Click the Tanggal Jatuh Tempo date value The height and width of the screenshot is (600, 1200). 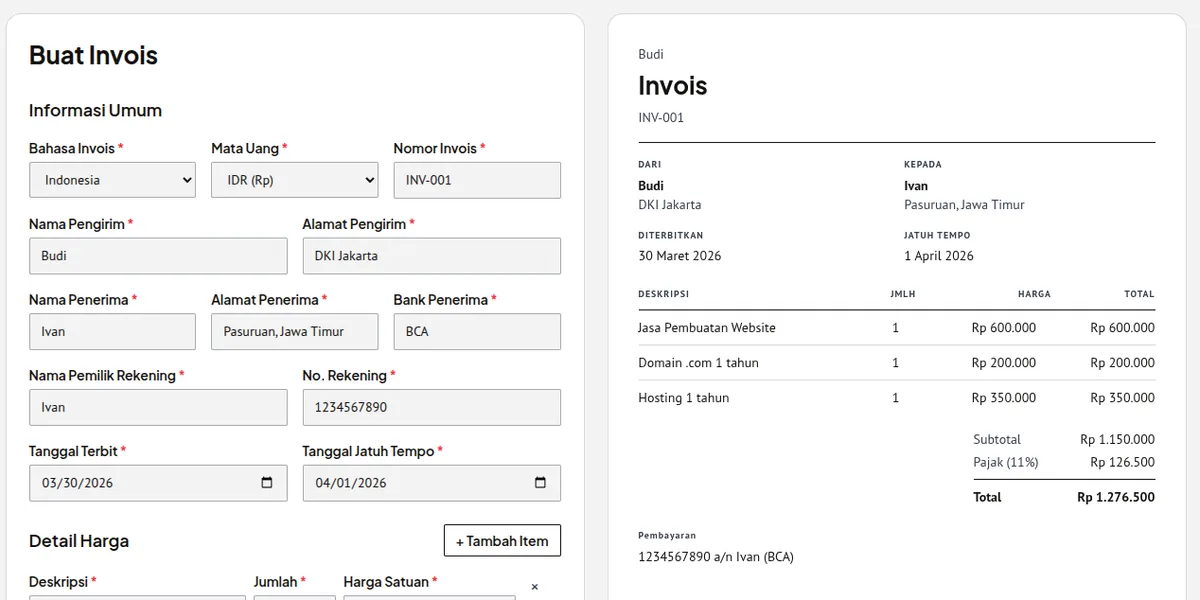point(351,483)
